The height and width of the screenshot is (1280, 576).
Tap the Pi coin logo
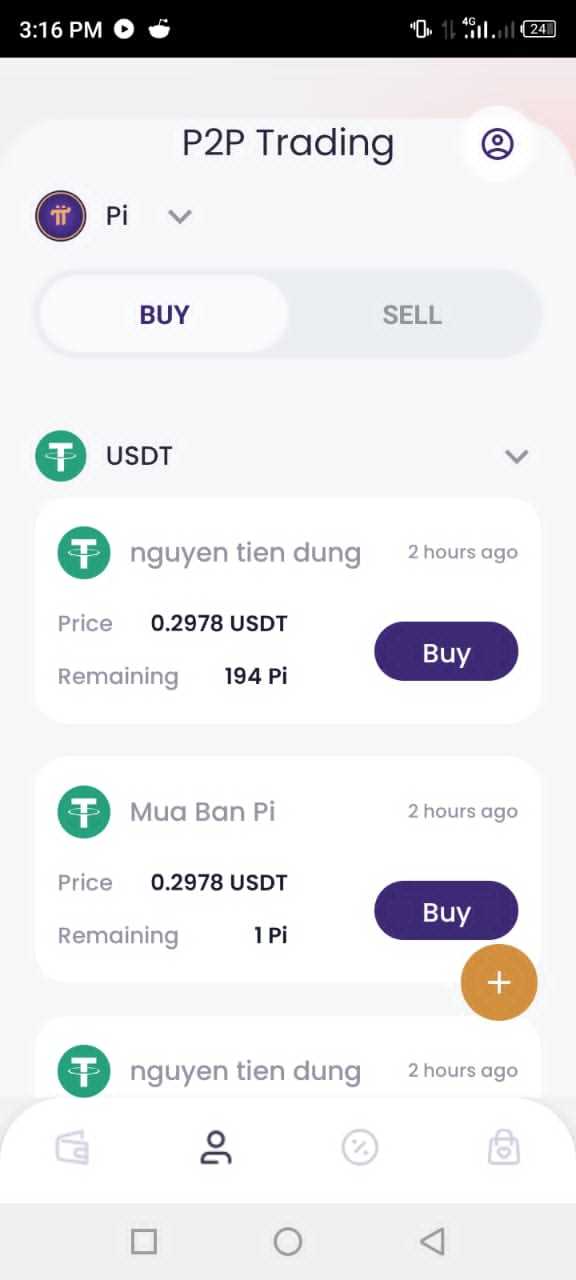61,215
